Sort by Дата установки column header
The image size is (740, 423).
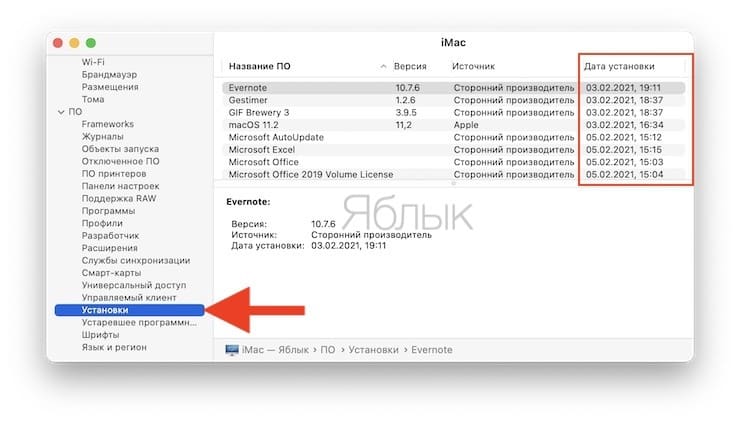tap(619, 67)
